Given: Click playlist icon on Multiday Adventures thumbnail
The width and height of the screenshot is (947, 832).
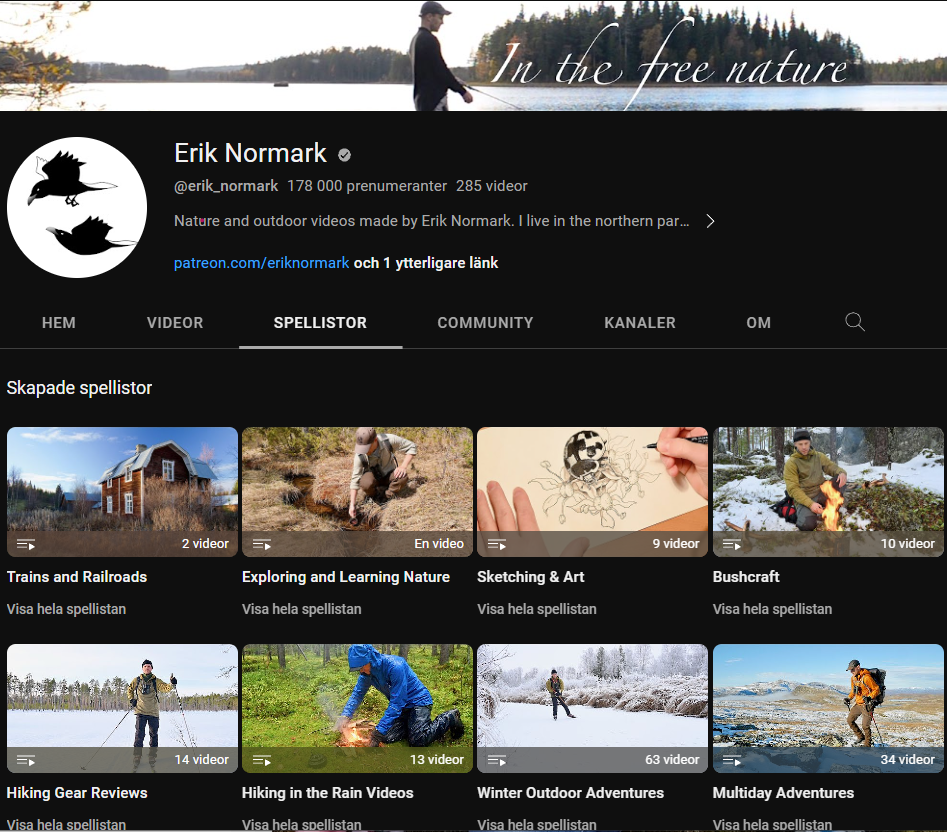Looking at the screenshot, I should click(x=732, y=760).
